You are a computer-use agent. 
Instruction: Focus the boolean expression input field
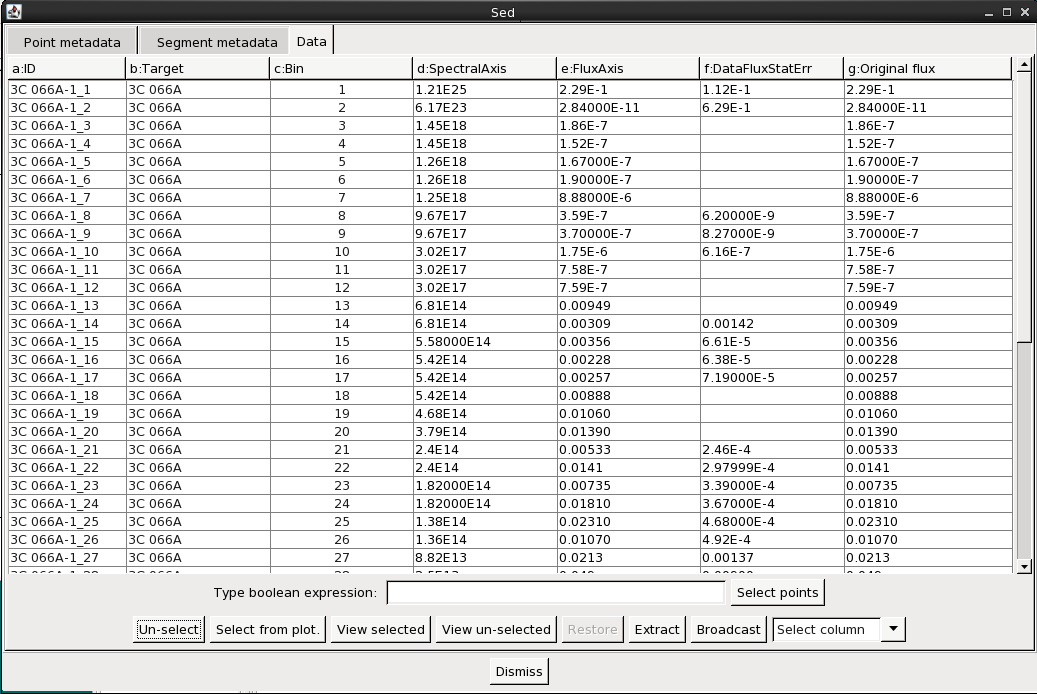(x=556, y=592)
